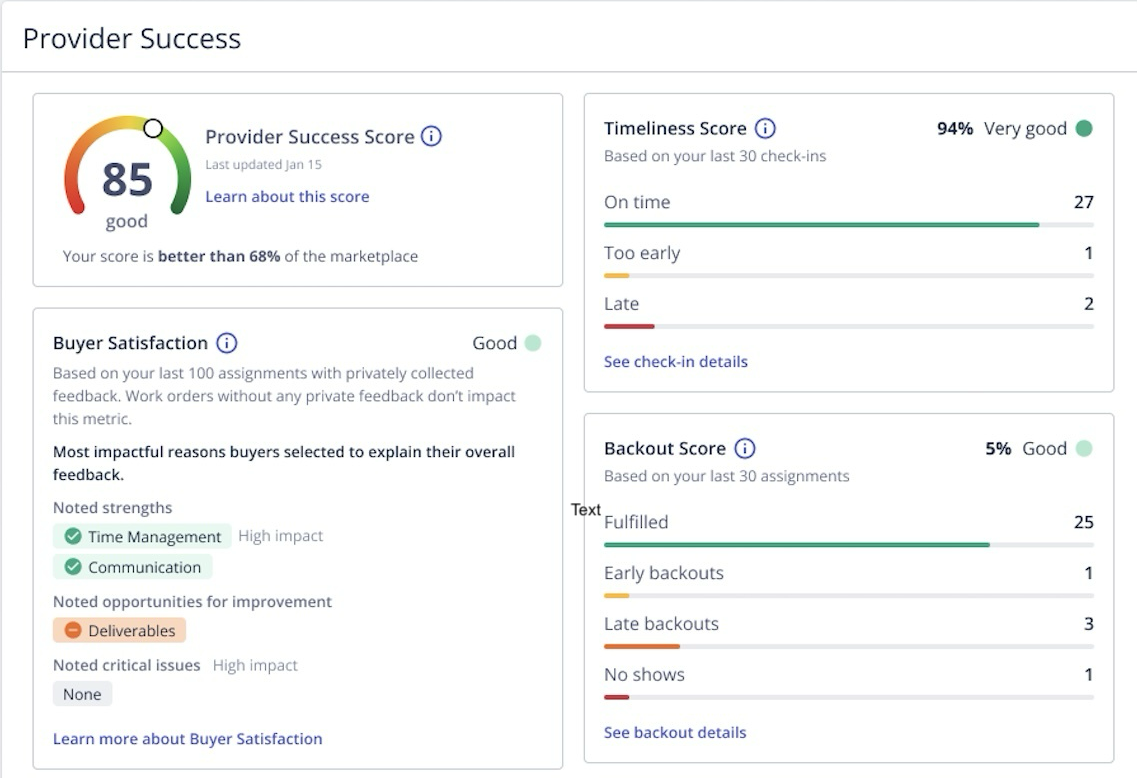Click the Backout Score Good status dot
Screen dimensions: 1137x778
point(1084,449)
